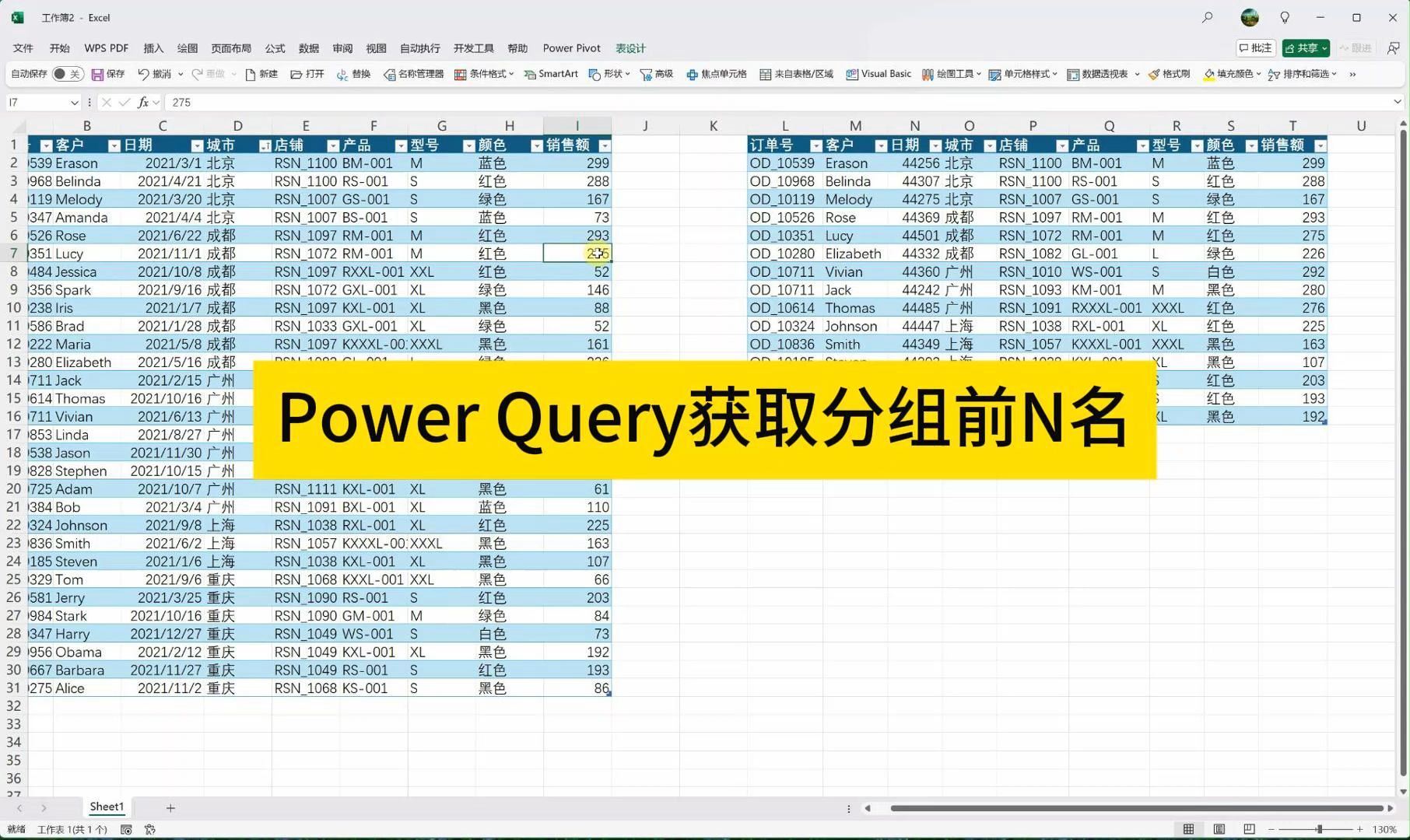This screenshot has height=840, width=1410.
Task: Show more toolbar commands overflow chevron
Action: pyautogui.click(x=1352, y=74)
